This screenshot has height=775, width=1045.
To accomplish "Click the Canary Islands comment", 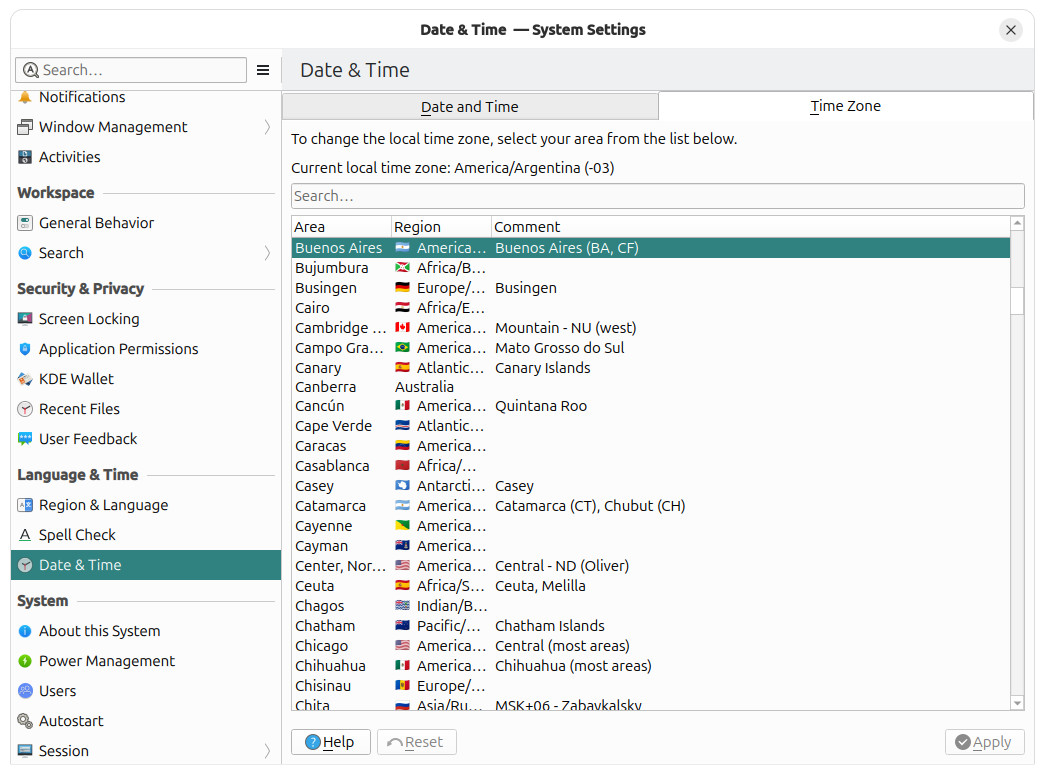I will (542, 367).
